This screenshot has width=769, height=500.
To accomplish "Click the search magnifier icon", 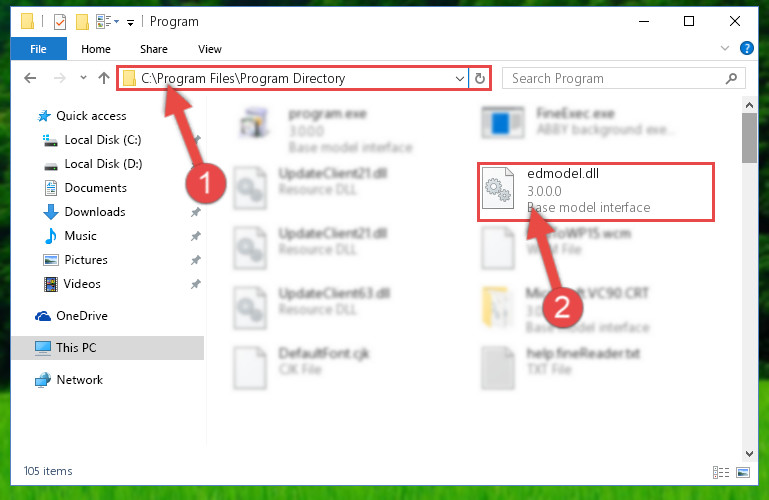I will point(731,78).
